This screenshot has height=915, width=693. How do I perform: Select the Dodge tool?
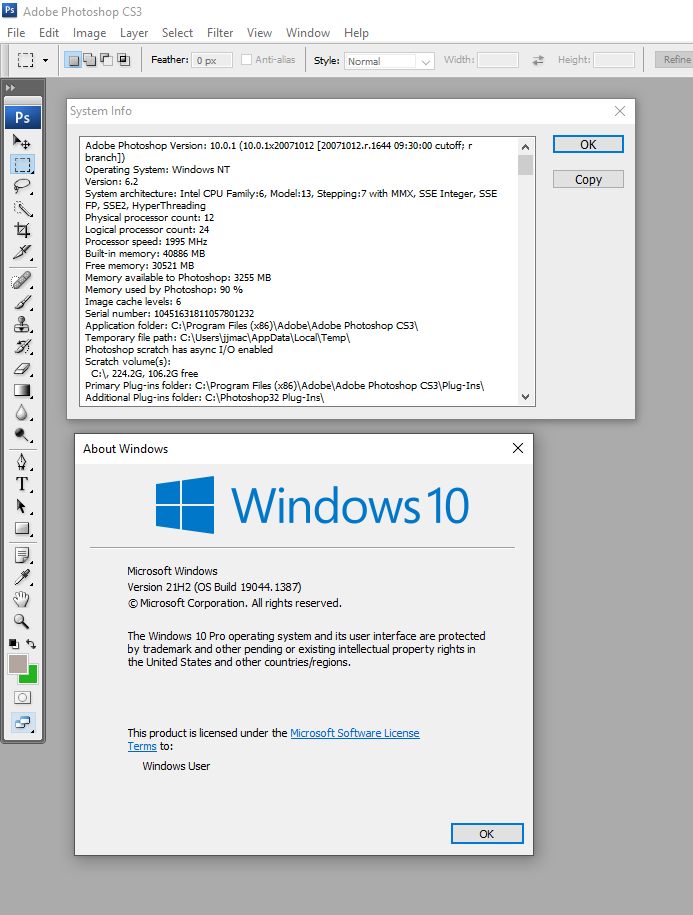point(22,435)
